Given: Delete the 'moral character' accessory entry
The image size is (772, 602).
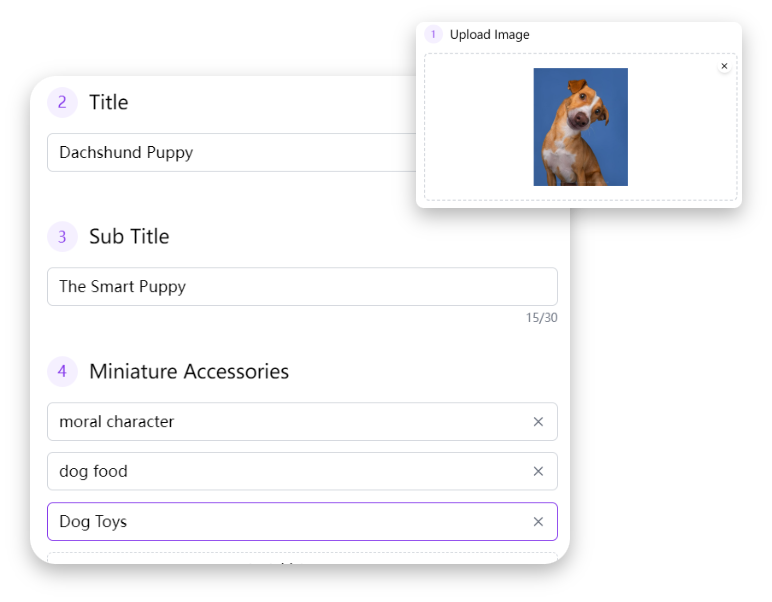Looking at the screenshot, I should [538, 422].
